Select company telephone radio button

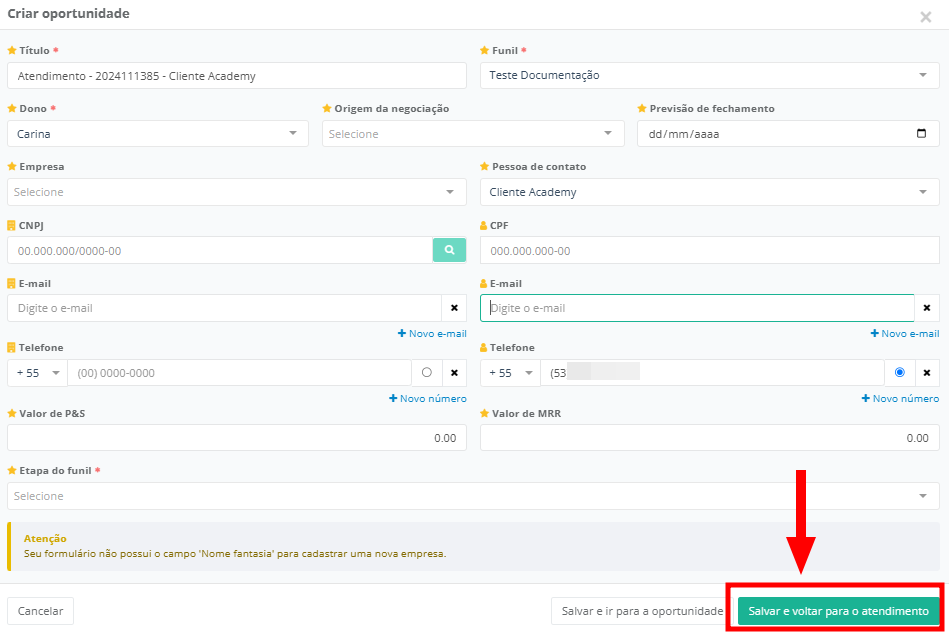(427, 373)
